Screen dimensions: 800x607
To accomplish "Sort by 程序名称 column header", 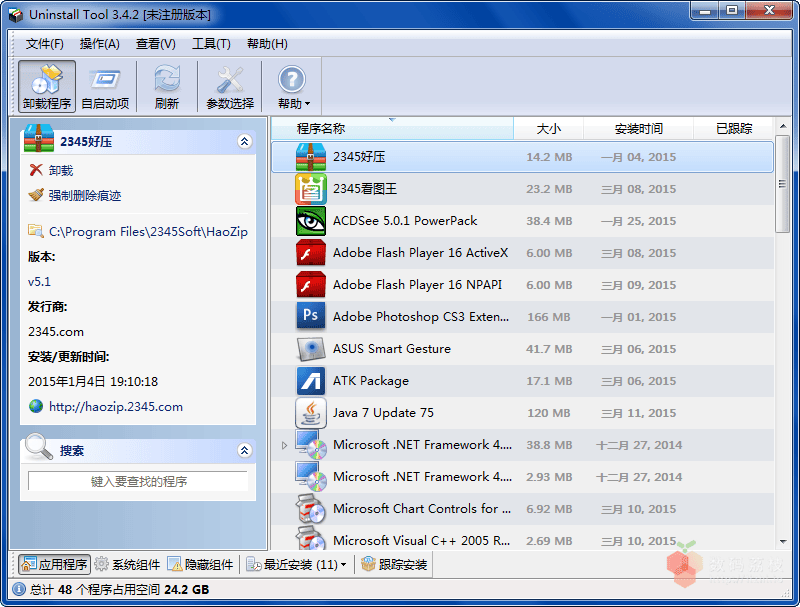I will pos(392,129).
